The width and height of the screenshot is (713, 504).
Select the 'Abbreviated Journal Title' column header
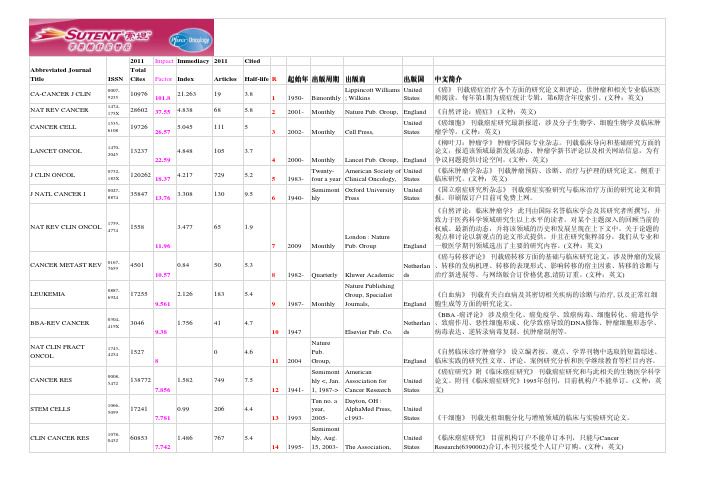(x=61, y=74)
